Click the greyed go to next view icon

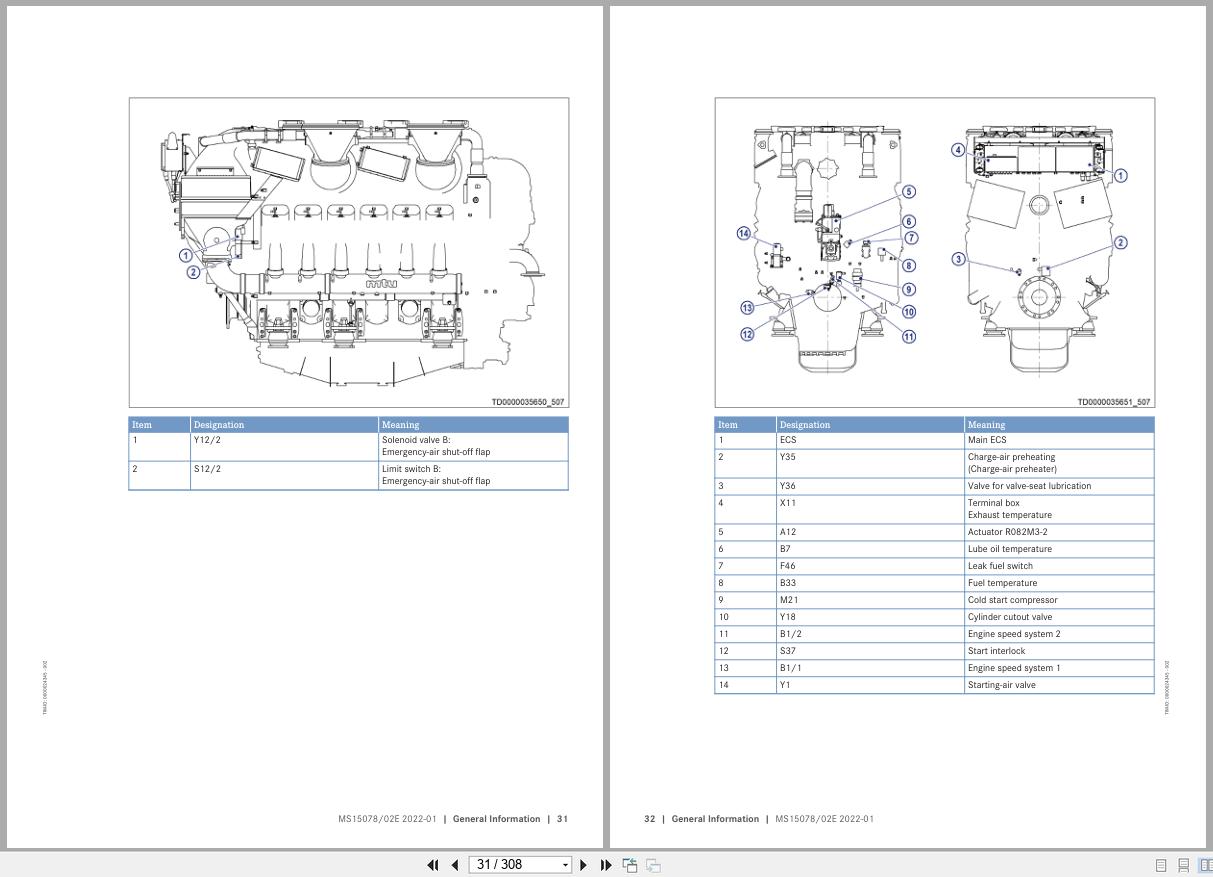click(653, 865)
